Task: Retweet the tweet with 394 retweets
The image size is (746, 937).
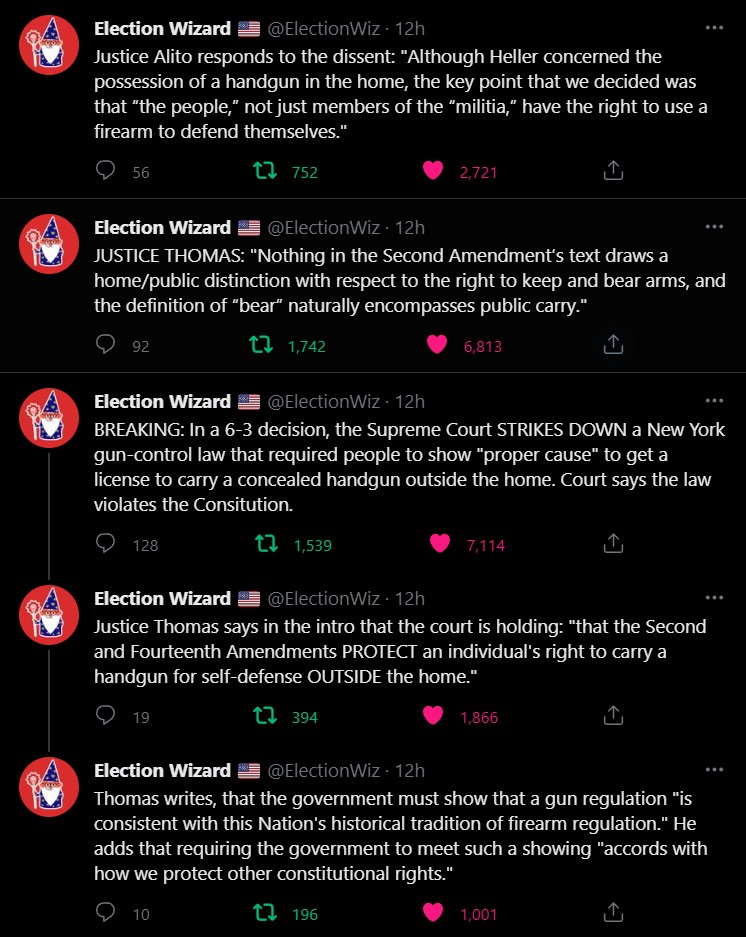Action: pyautogui.click(x=266, y=716)
